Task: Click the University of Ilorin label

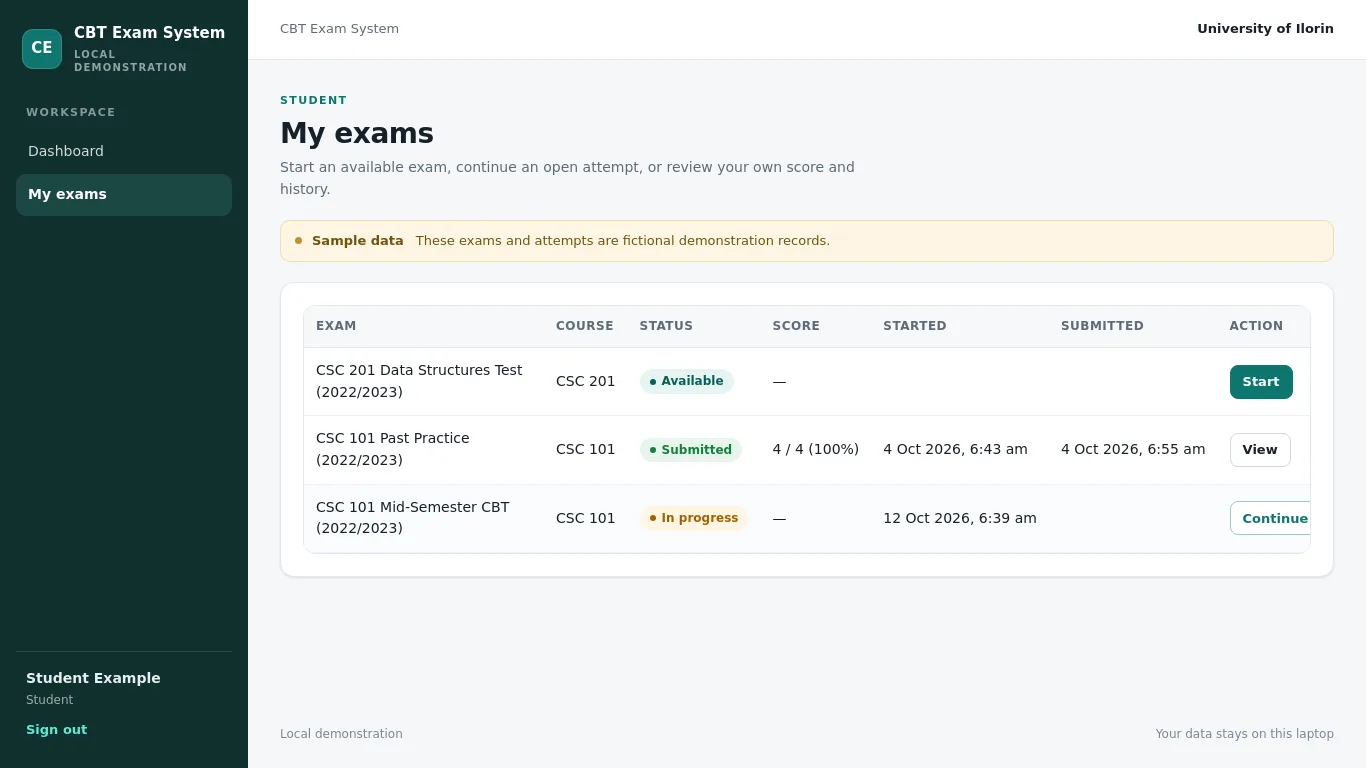Action: (1265, 29)
